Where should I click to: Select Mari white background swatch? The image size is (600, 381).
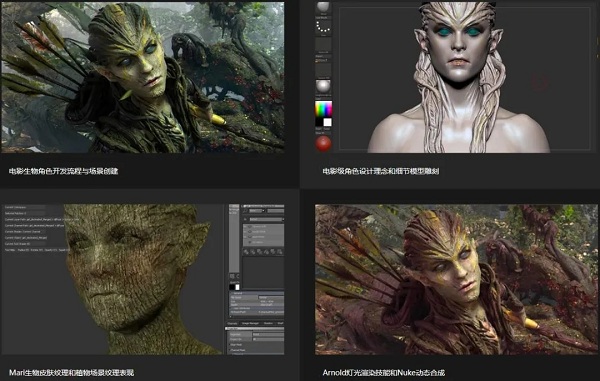[x=237, y=287]
